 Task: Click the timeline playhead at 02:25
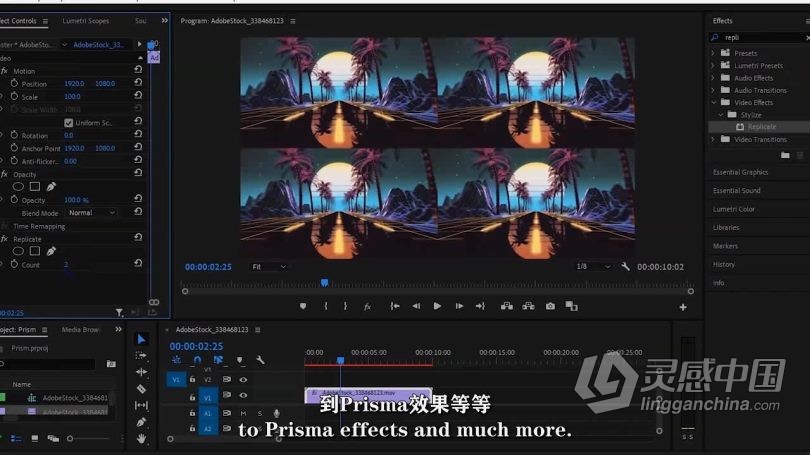(340, 360)
